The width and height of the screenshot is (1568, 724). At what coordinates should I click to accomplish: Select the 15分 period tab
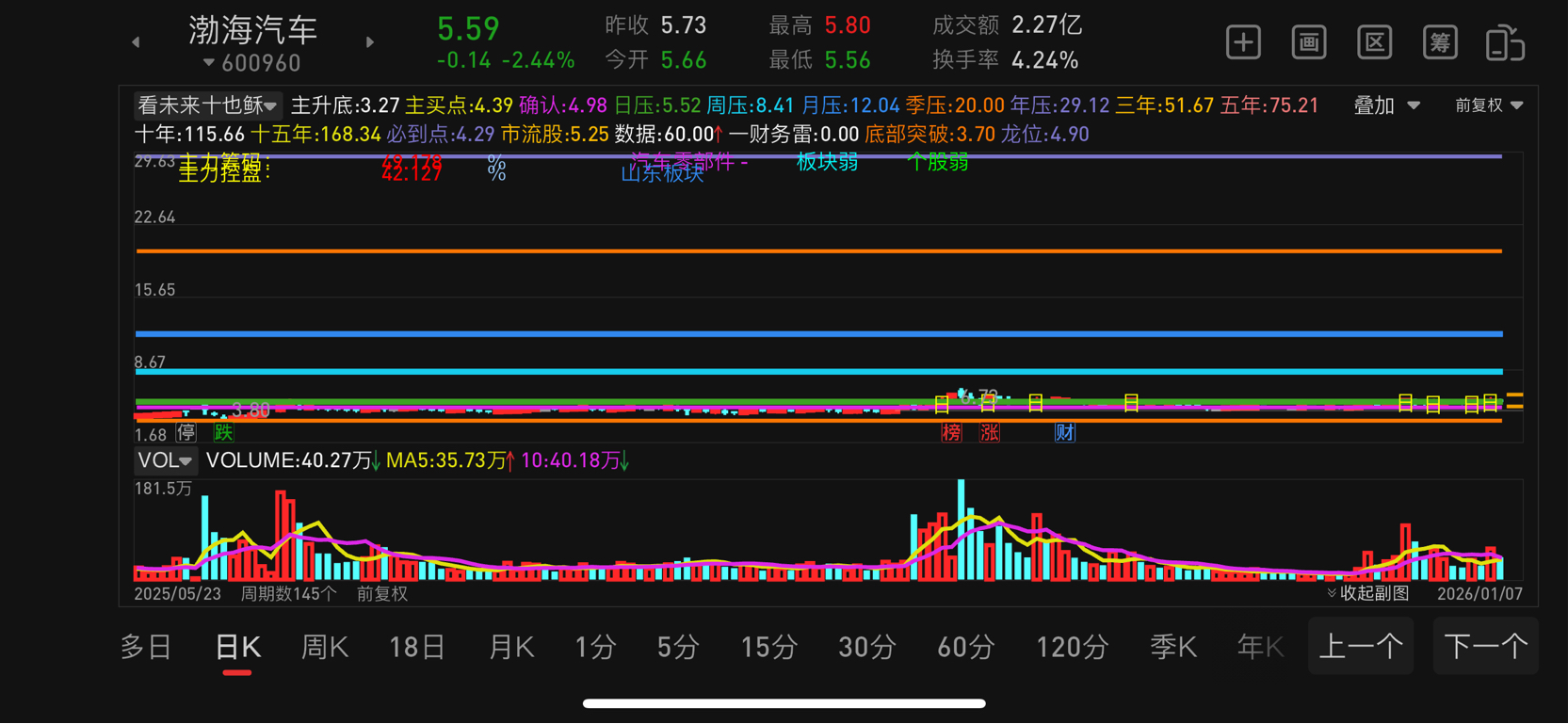[768, 647]
